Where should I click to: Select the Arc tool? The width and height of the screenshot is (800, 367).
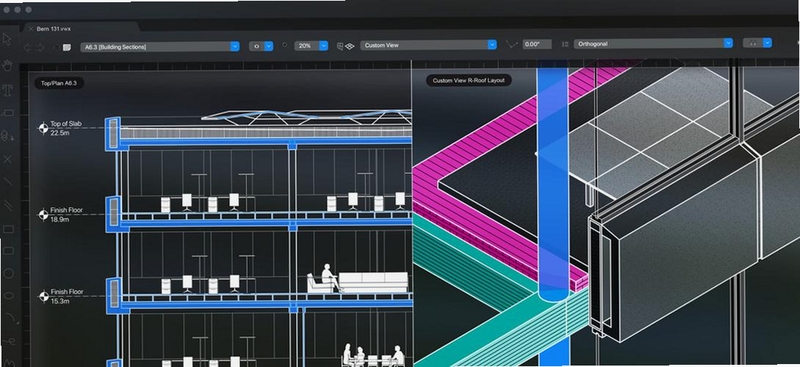[11, 319]
